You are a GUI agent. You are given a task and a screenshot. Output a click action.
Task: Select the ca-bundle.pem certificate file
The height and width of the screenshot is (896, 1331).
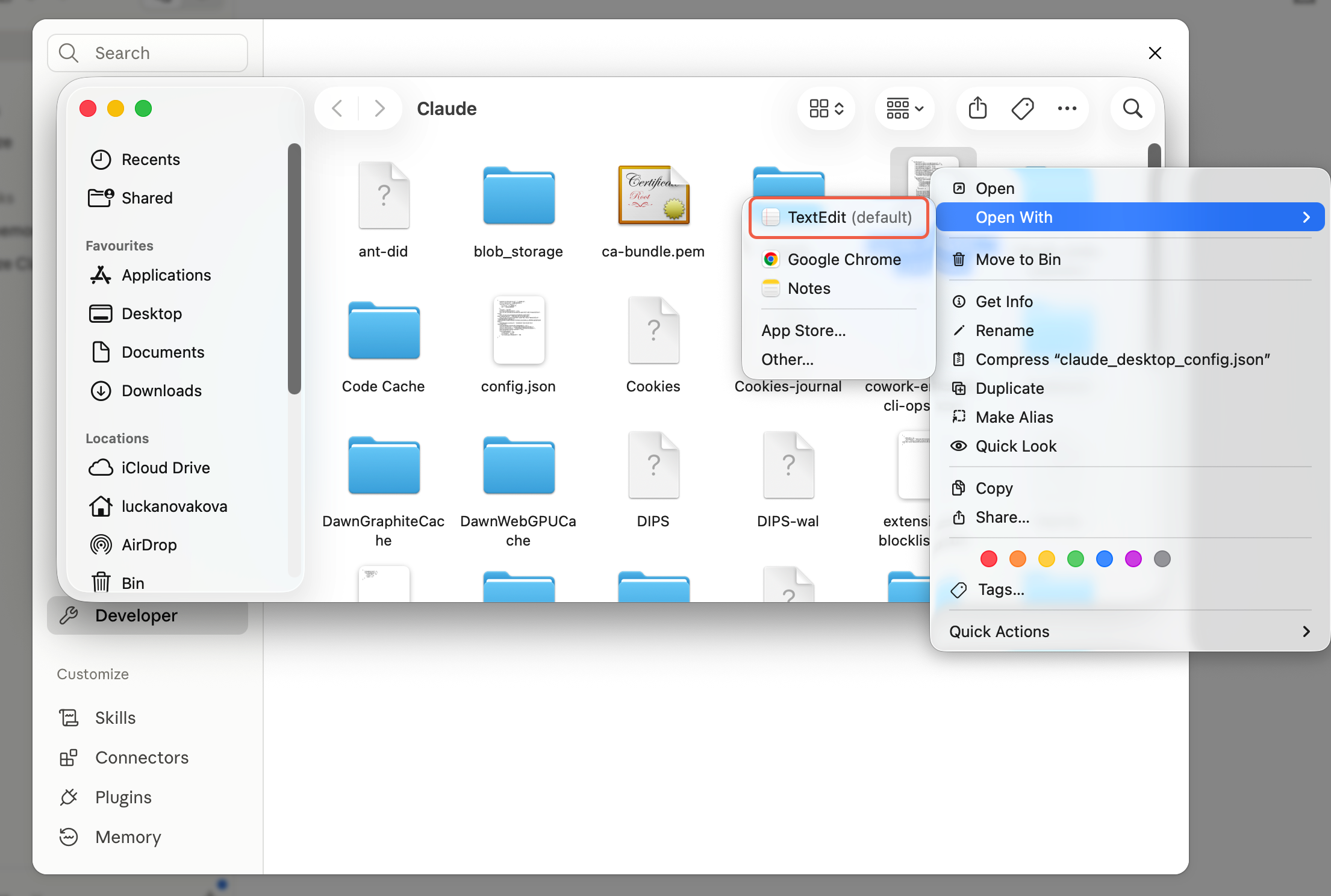[653, 195]
